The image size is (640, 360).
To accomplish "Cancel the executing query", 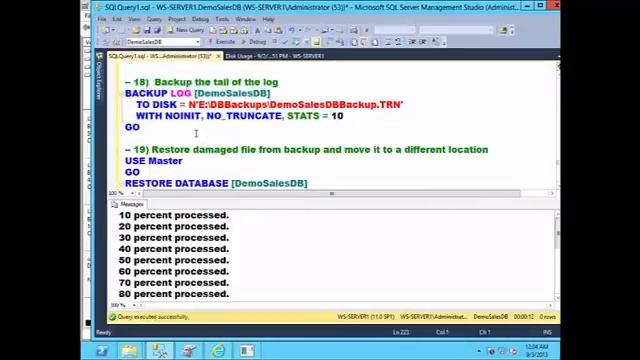I will click(x=275, y=42).
